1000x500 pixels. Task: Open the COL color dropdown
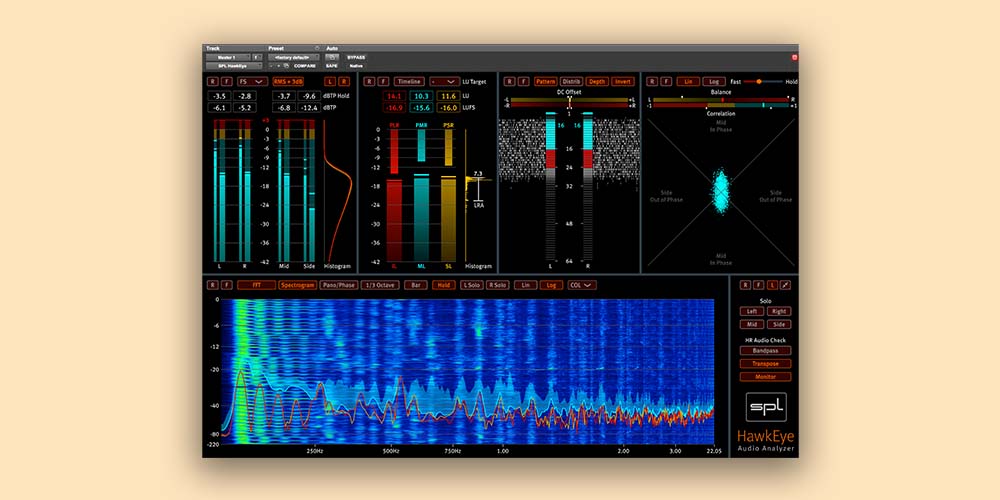pos(581,285)
